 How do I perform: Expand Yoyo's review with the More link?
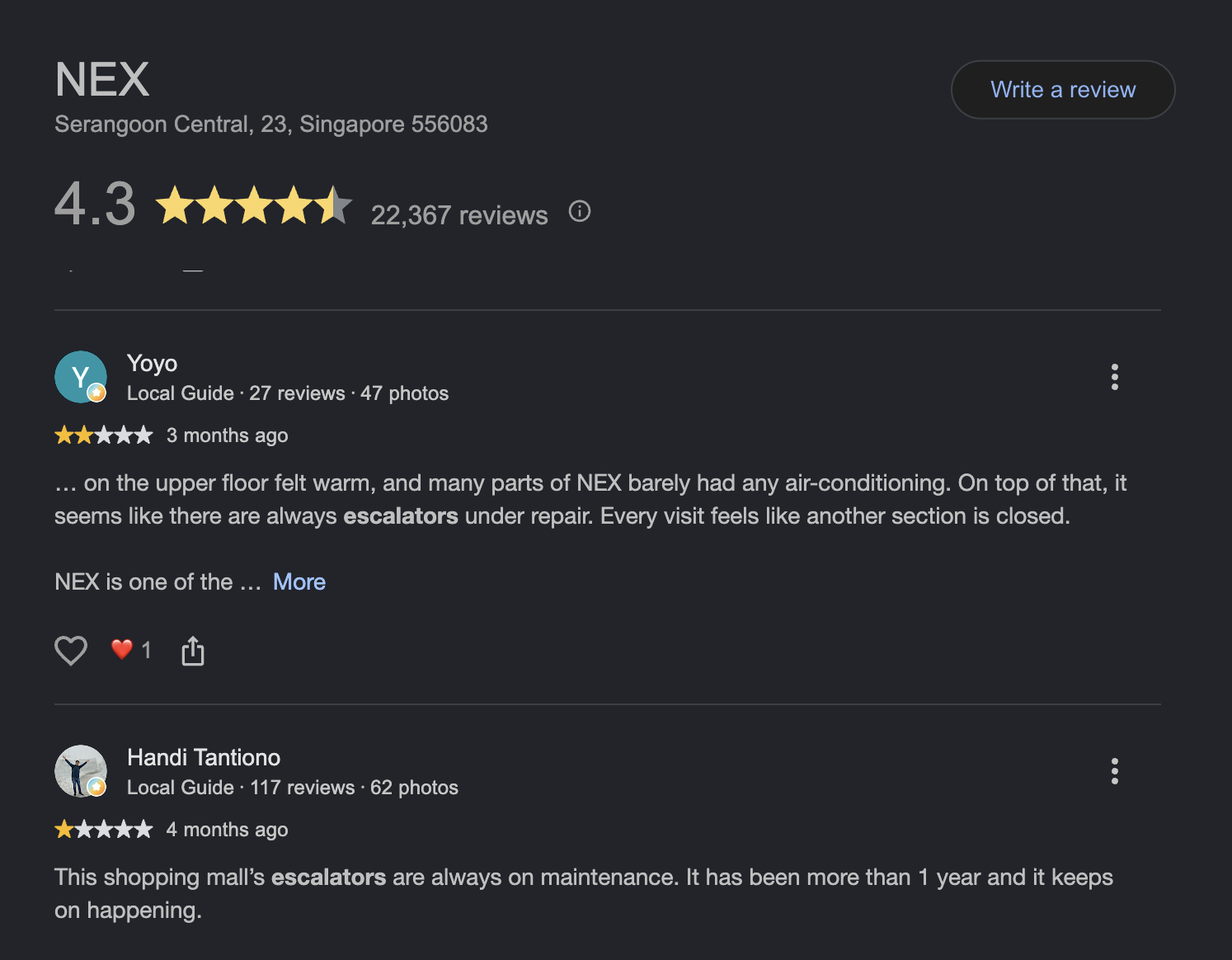299,582
